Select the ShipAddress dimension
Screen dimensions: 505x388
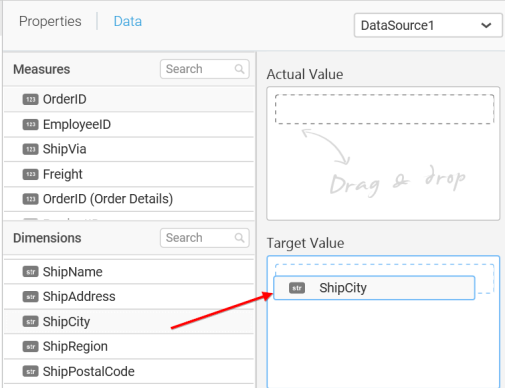click(129, 296)
